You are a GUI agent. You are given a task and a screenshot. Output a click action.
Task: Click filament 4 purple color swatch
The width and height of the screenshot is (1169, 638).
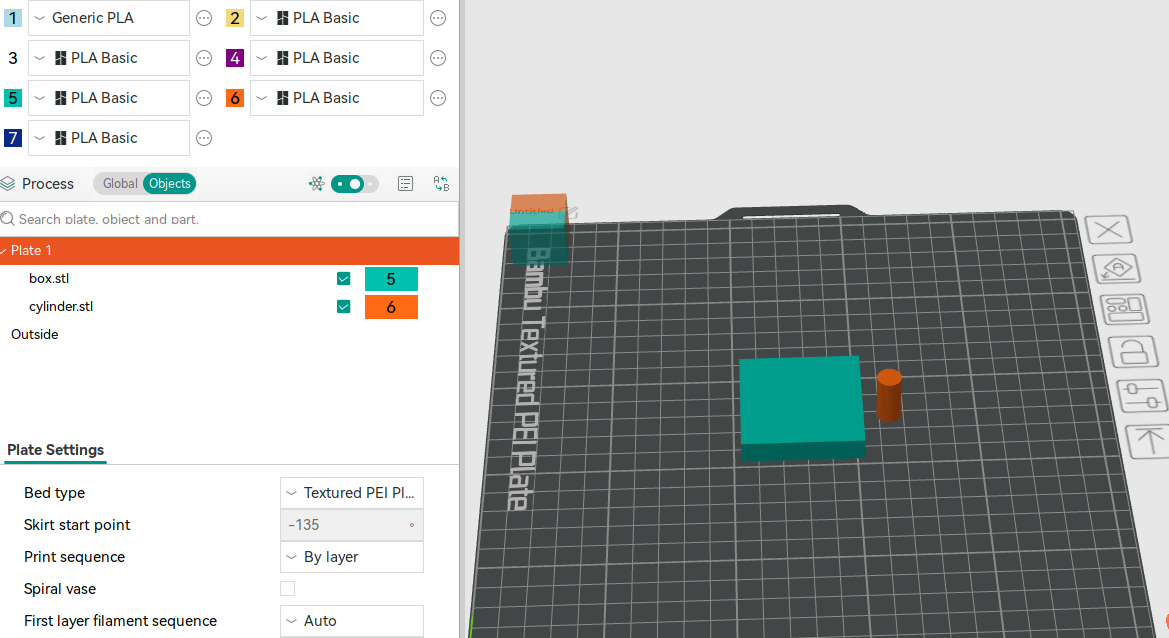[235, 58]
